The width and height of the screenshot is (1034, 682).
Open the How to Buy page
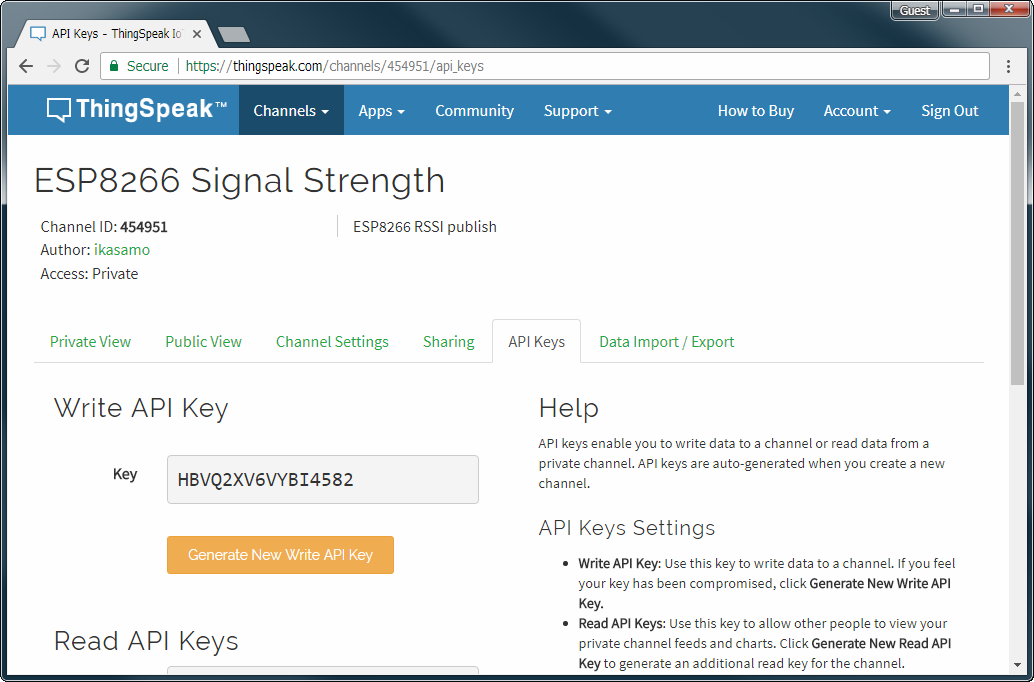point(756,110)
